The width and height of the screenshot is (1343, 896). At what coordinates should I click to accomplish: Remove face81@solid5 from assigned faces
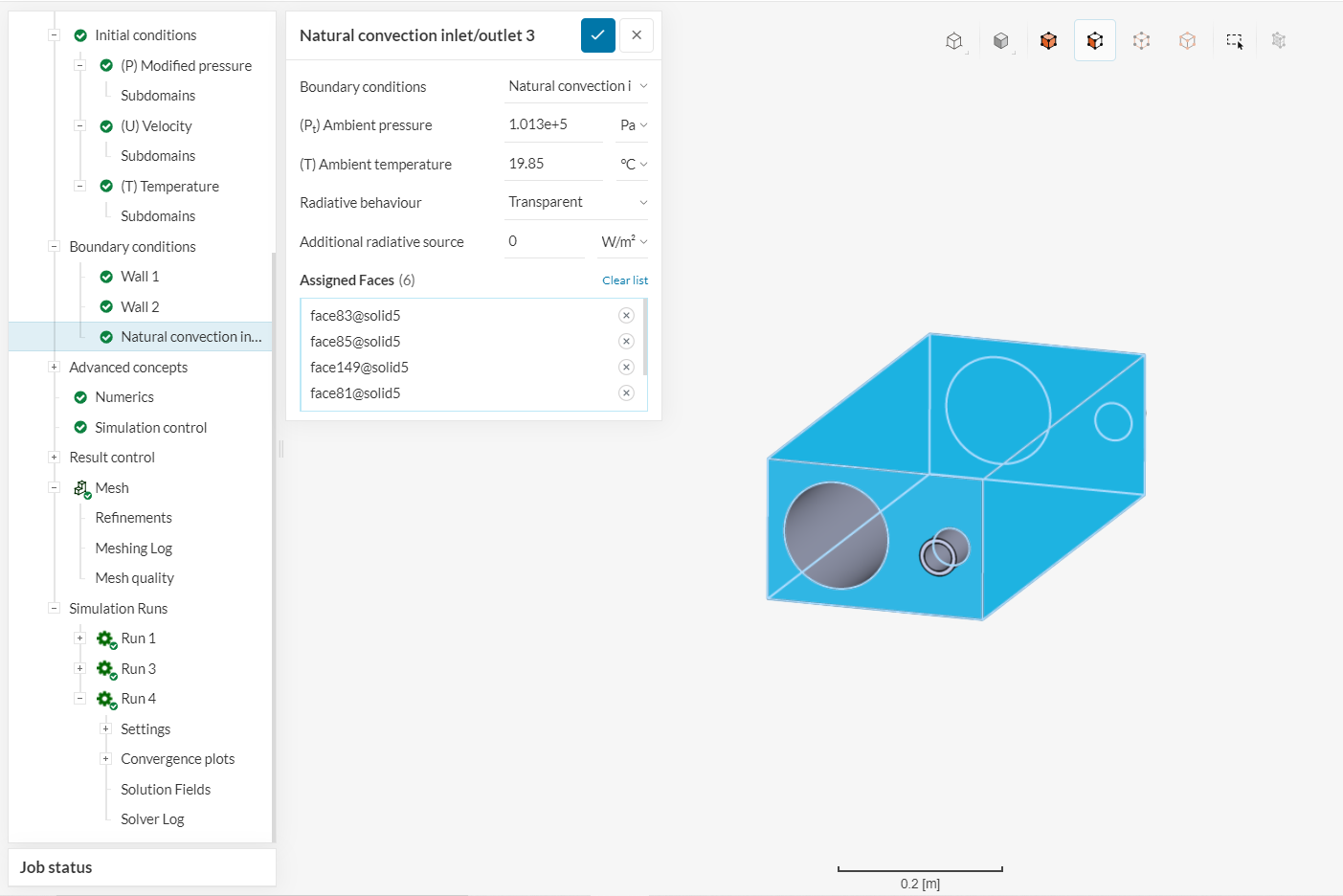(626, 393)
